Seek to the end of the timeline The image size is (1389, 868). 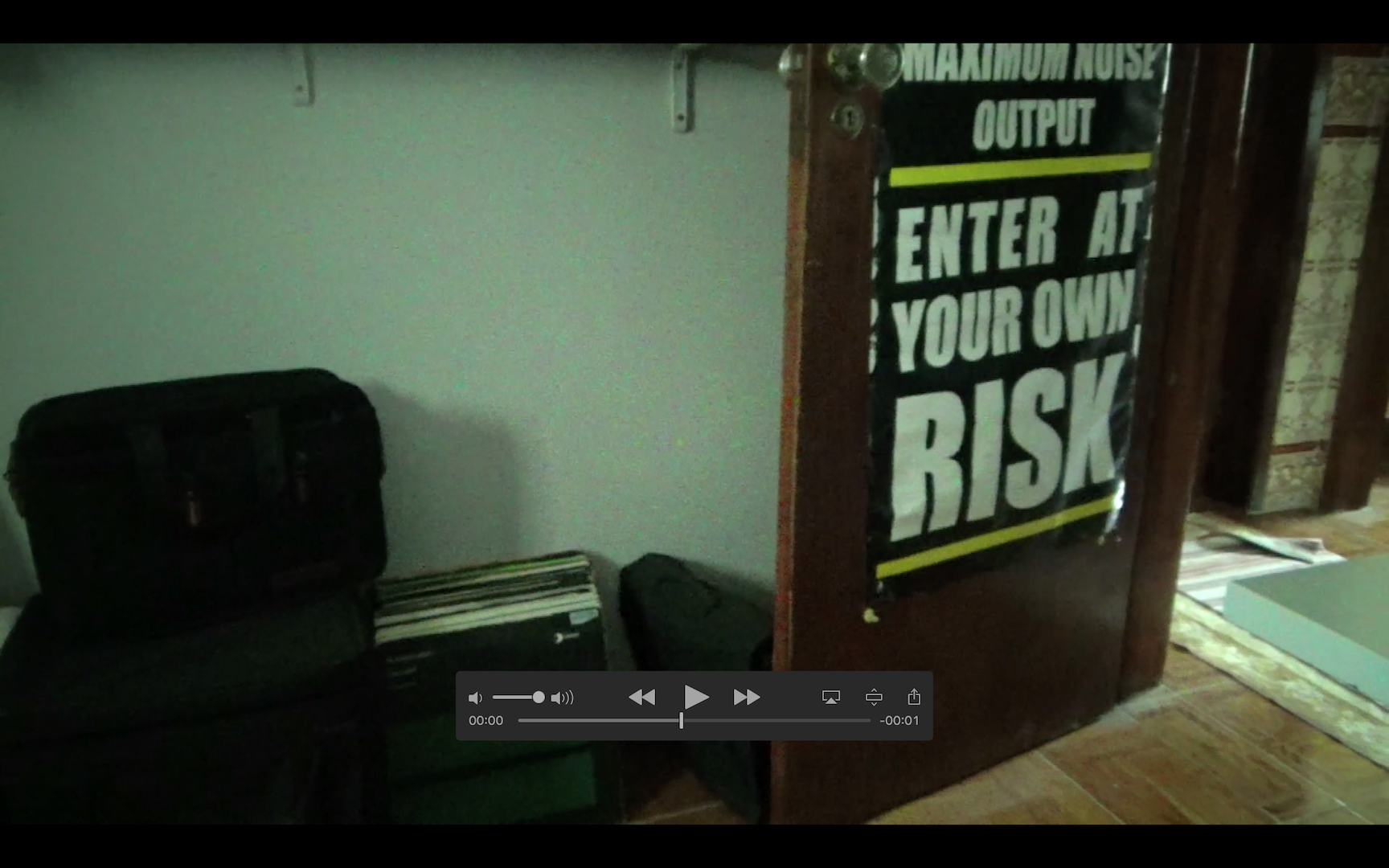tap(869, 720)
